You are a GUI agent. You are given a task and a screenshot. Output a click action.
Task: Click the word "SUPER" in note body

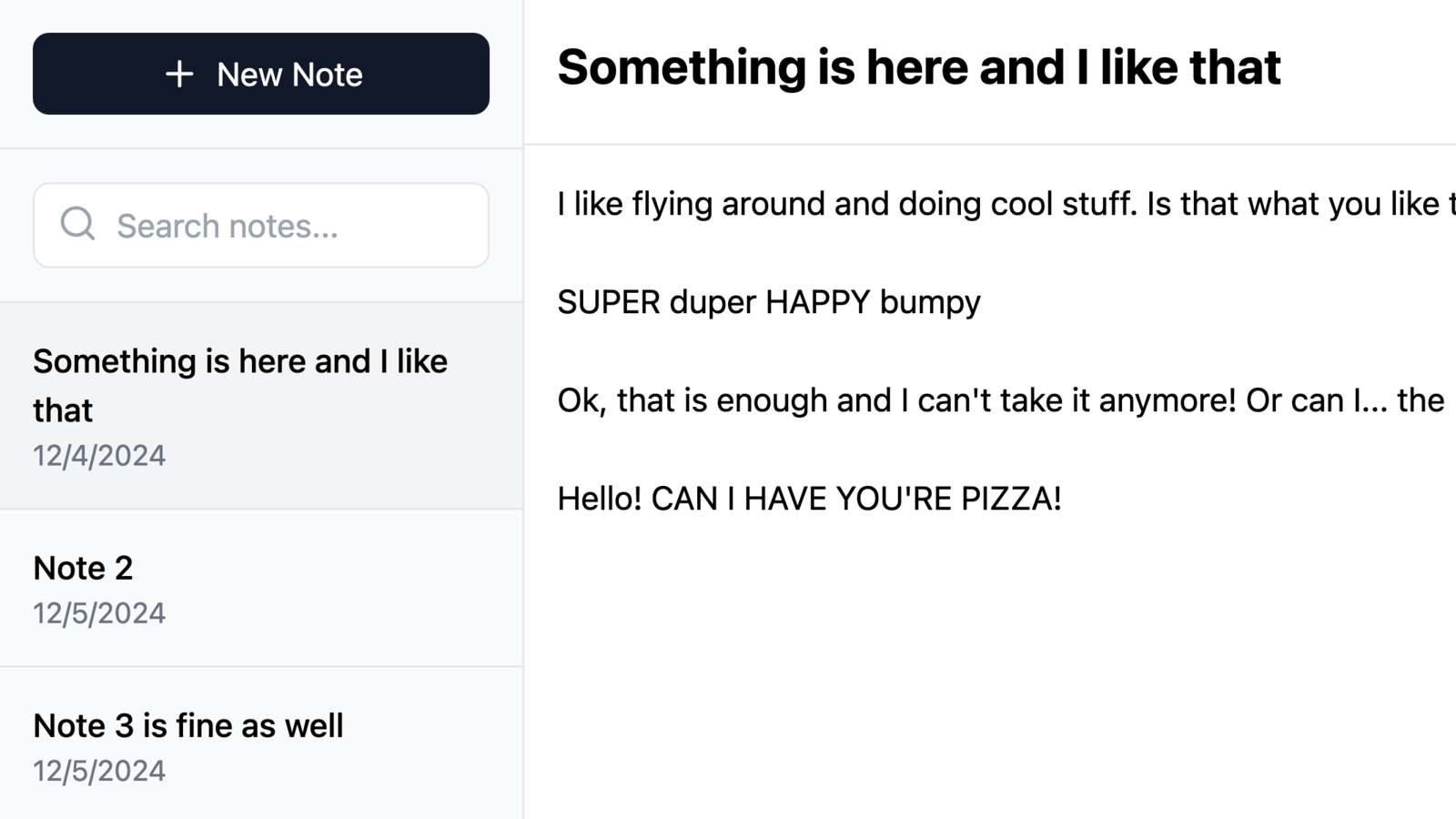coord(609,302)
